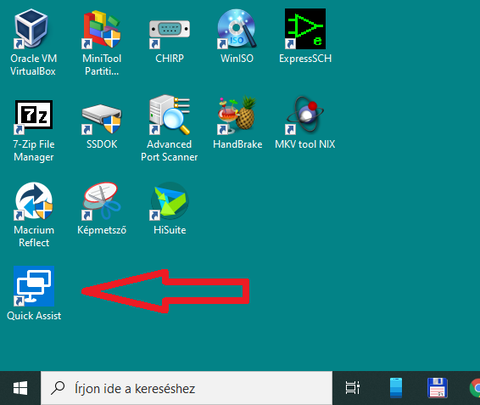Select the Quick Assist shortcut icon
The image size is (480, 405).
[34, 286]
